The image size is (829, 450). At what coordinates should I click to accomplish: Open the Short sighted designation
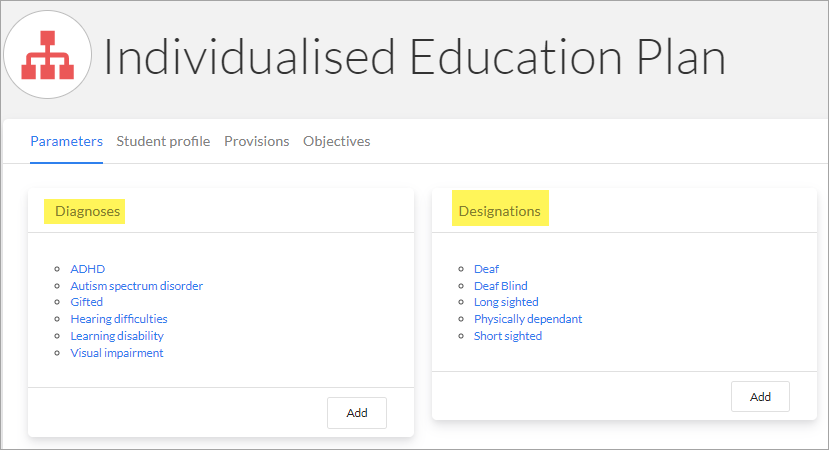pyautogui.click(x=508, y=336)
